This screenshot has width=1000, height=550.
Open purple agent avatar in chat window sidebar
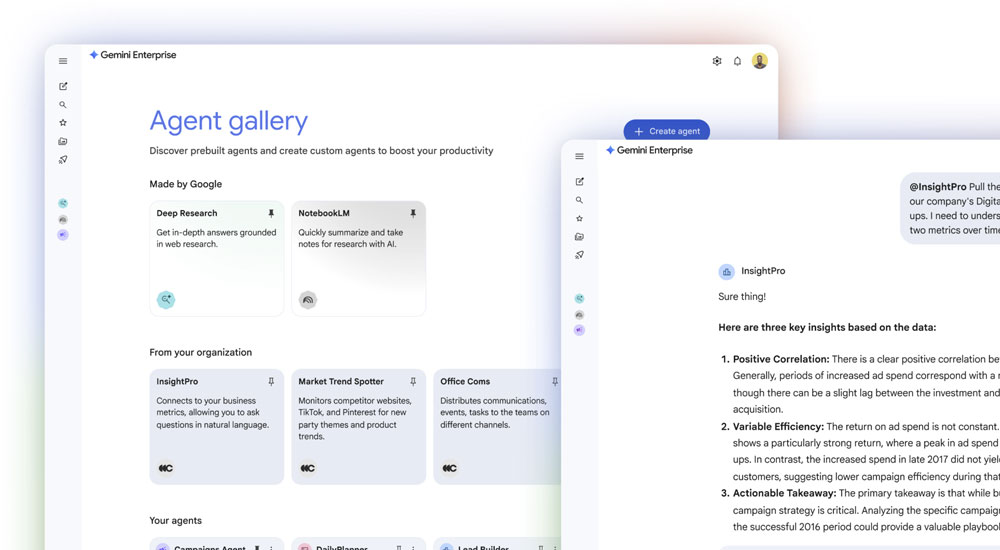579,330
